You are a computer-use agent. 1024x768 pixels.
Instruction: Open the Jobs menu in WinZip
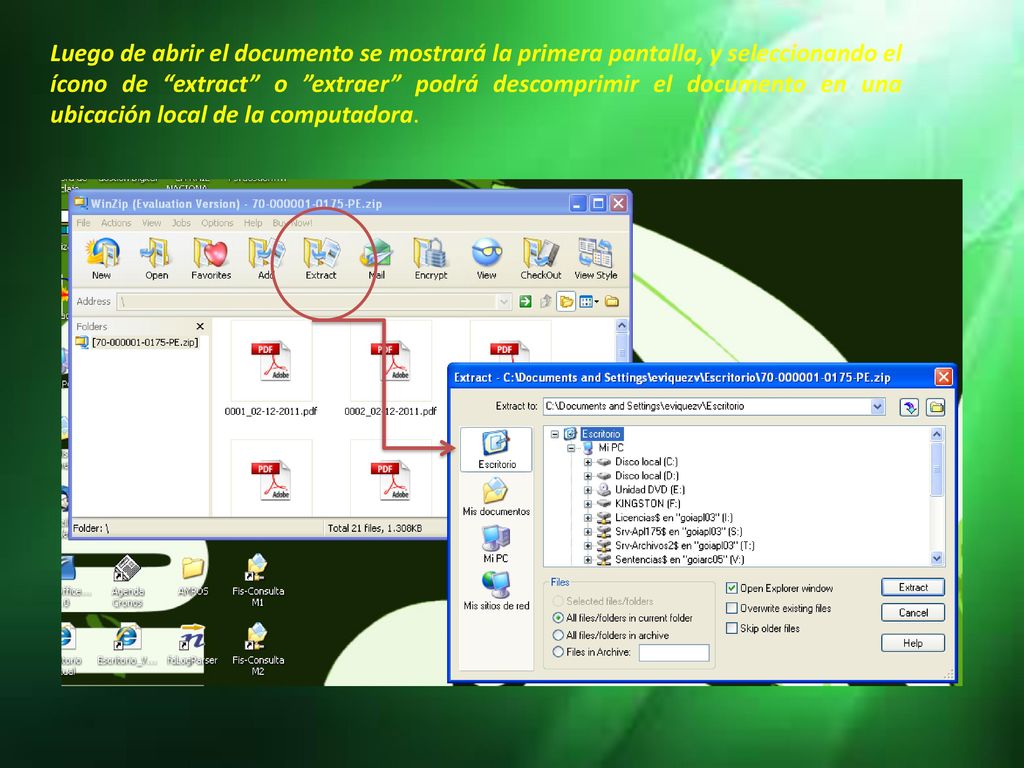(182, 223)
